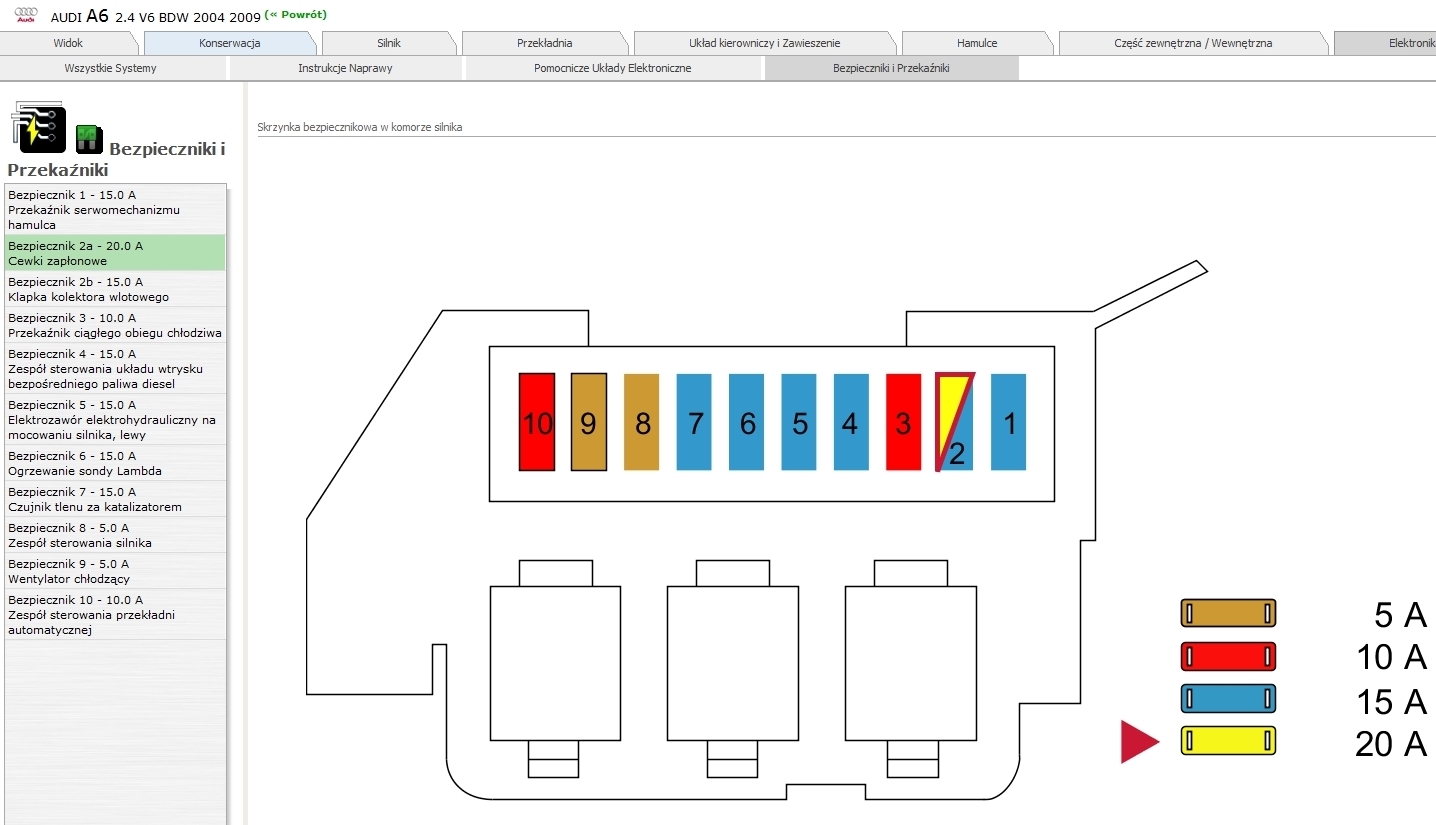
Task: Switch to the Silnik tab
Action: [388, 42]
